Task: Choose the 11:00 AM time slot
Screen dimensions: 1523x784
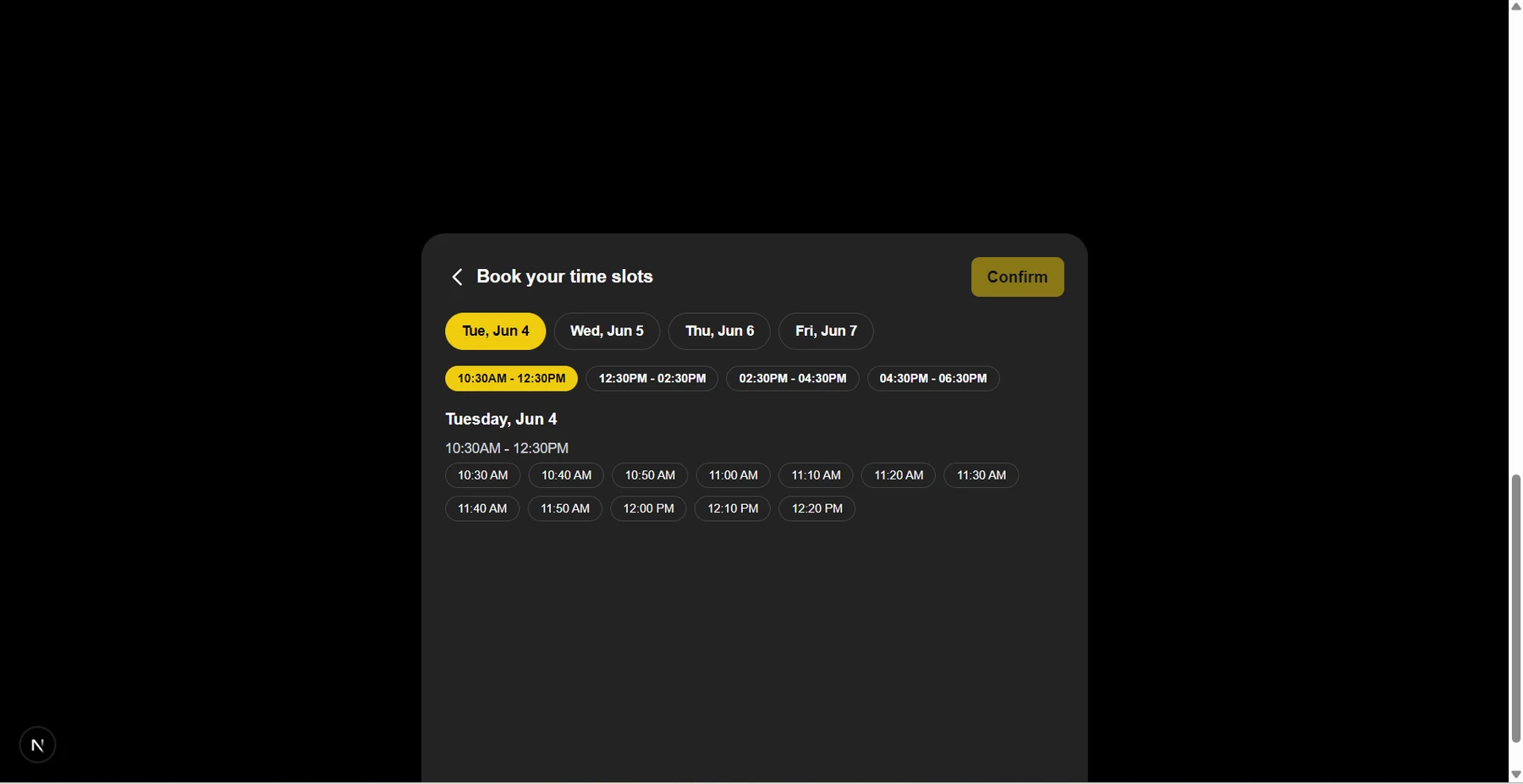Action: pos(733,475)
